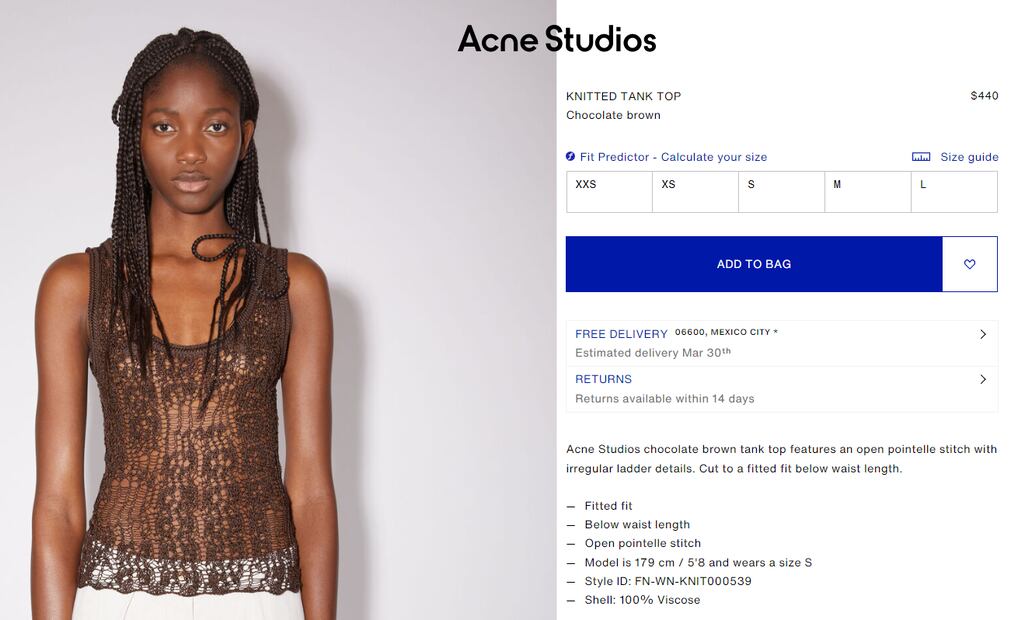The image size is (1018, 620).
Task: Choose size S option
Action: 782,192
